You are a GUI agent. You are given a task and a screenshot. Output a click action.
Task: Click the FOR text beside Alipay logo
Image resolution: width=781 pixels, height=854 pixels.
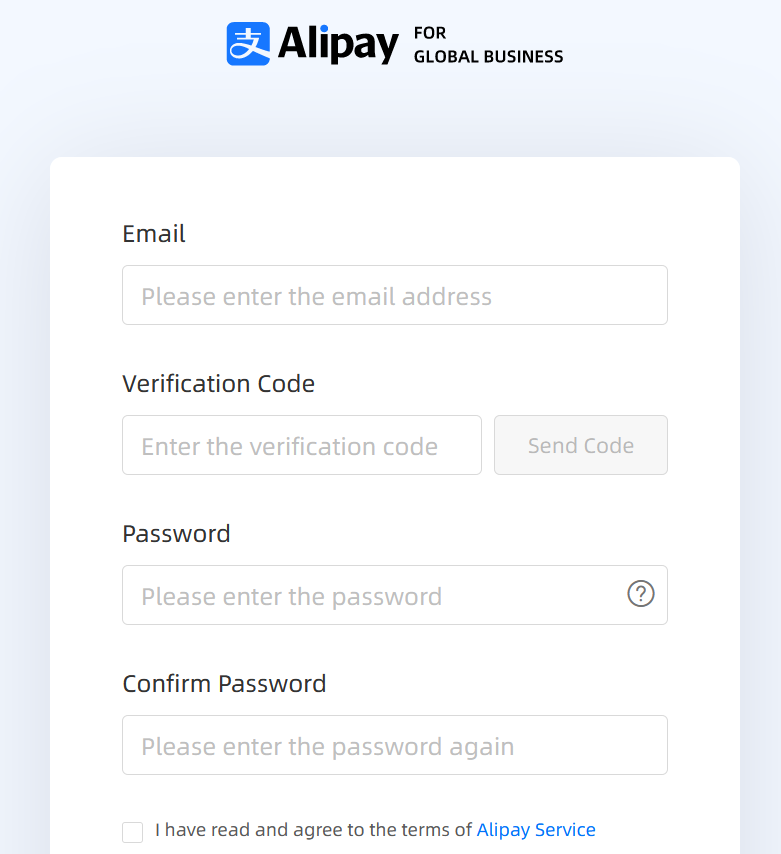(430, 34)
